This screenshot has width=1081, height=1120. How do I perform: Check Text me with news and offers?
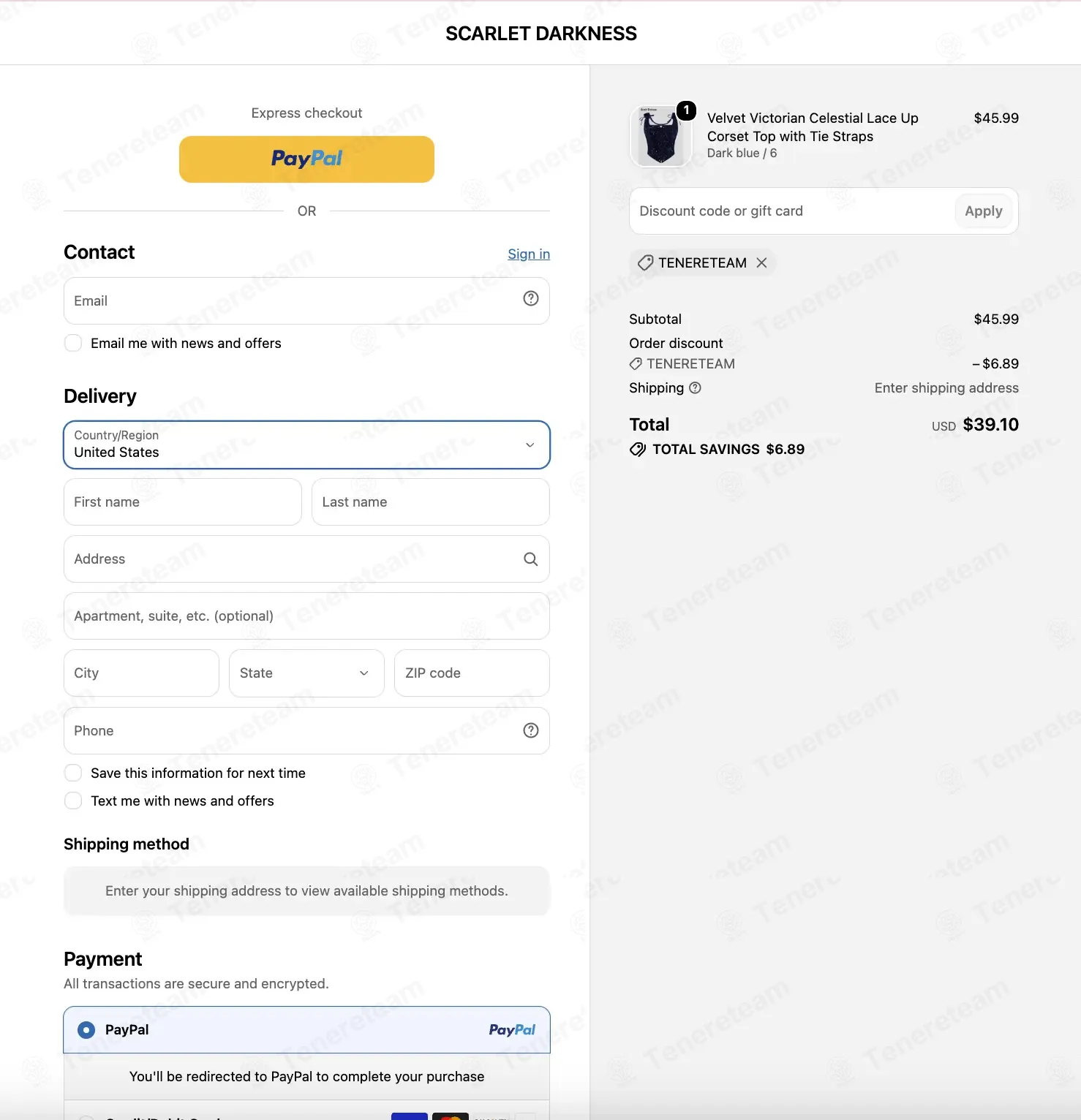click(x=73, y=801)
